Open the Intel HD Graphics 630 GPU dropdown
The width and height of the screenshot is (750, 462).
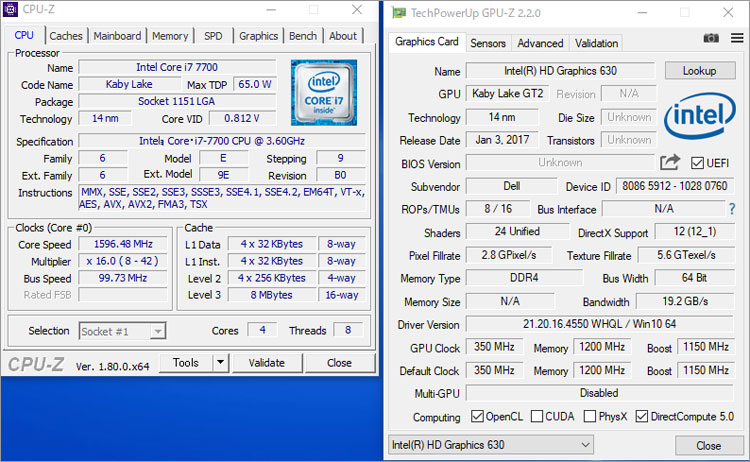491,445
